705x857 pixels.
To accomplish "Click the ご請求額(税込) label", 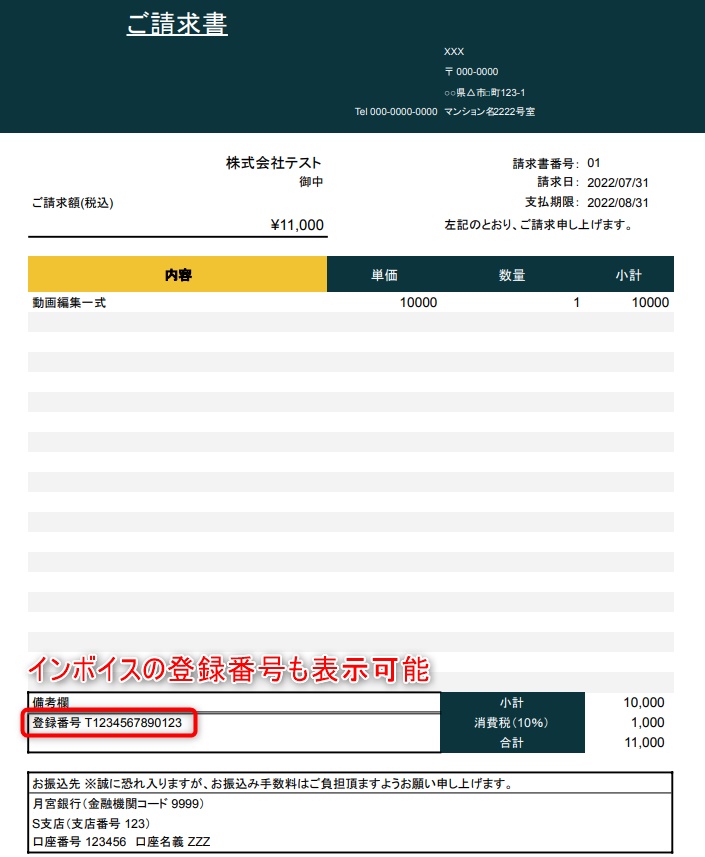I will (x=73, y=203).
